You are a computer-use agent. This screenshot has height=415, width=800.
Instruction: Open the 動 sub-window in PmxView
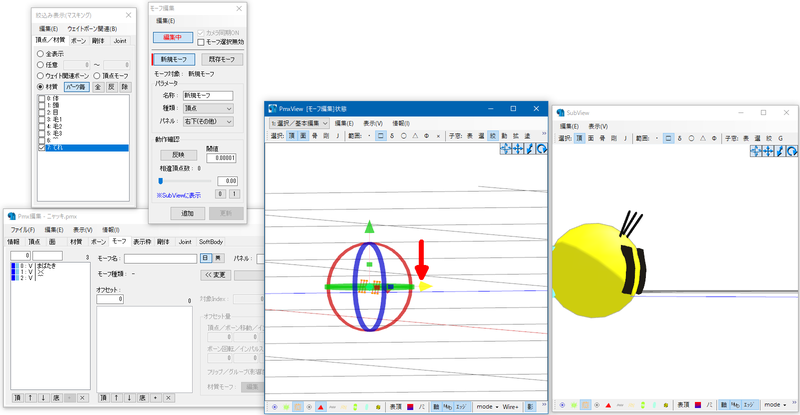[504, 136]
